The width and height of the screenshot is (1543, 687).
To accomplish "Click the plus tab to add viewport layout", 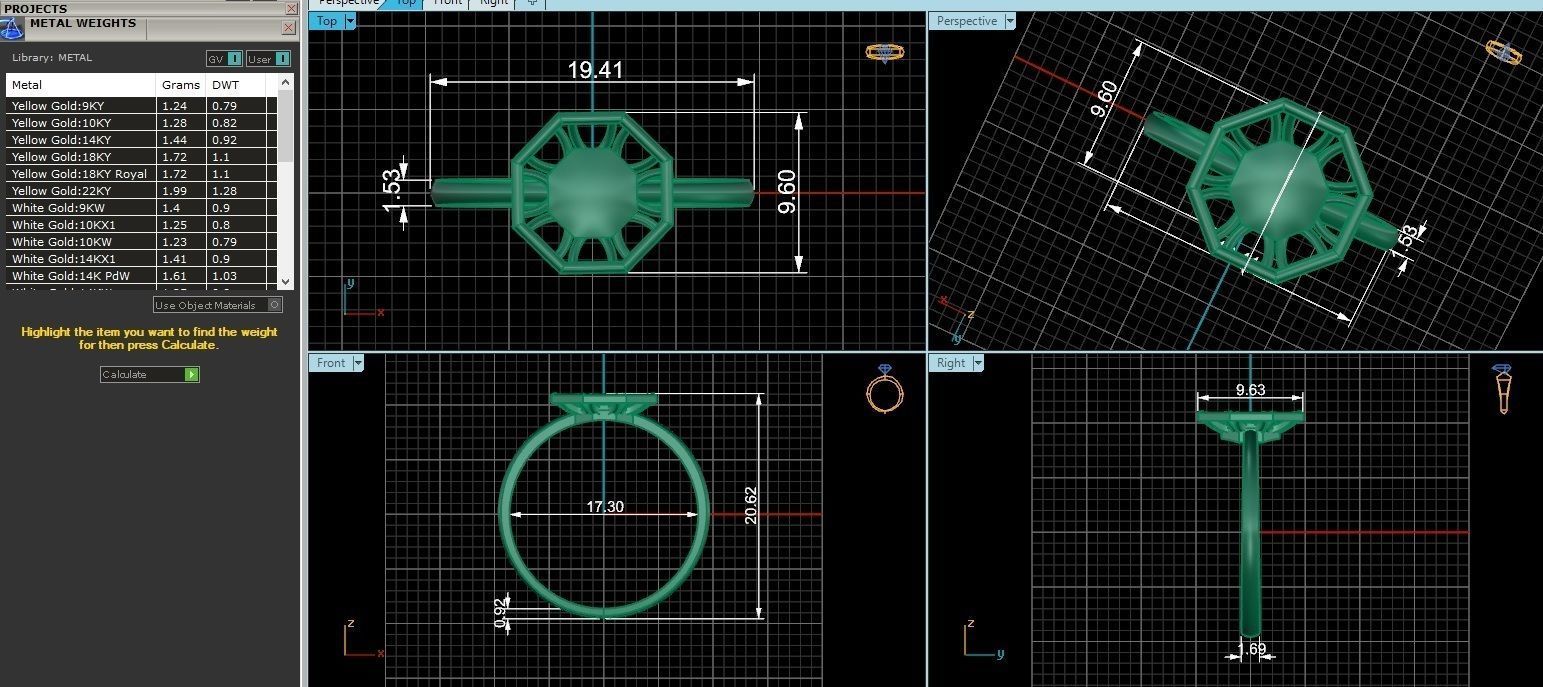I will tap(532, 3).
